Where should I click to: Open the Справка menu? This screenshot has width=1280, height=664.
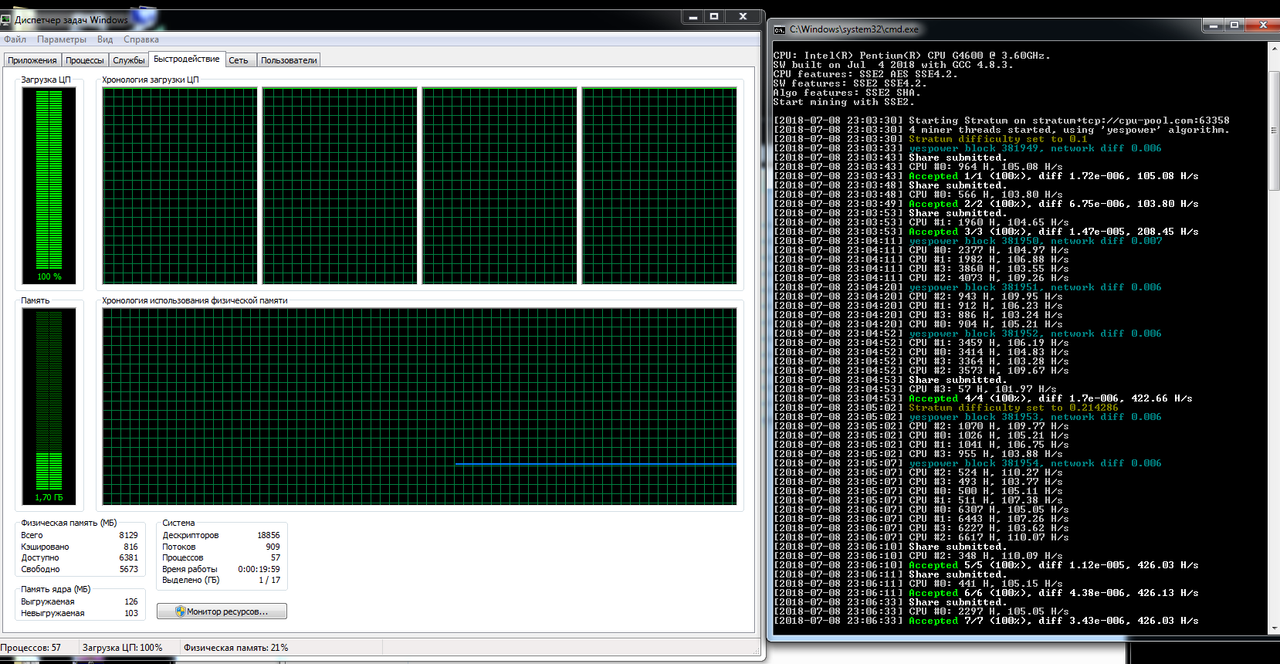point(141,39)
